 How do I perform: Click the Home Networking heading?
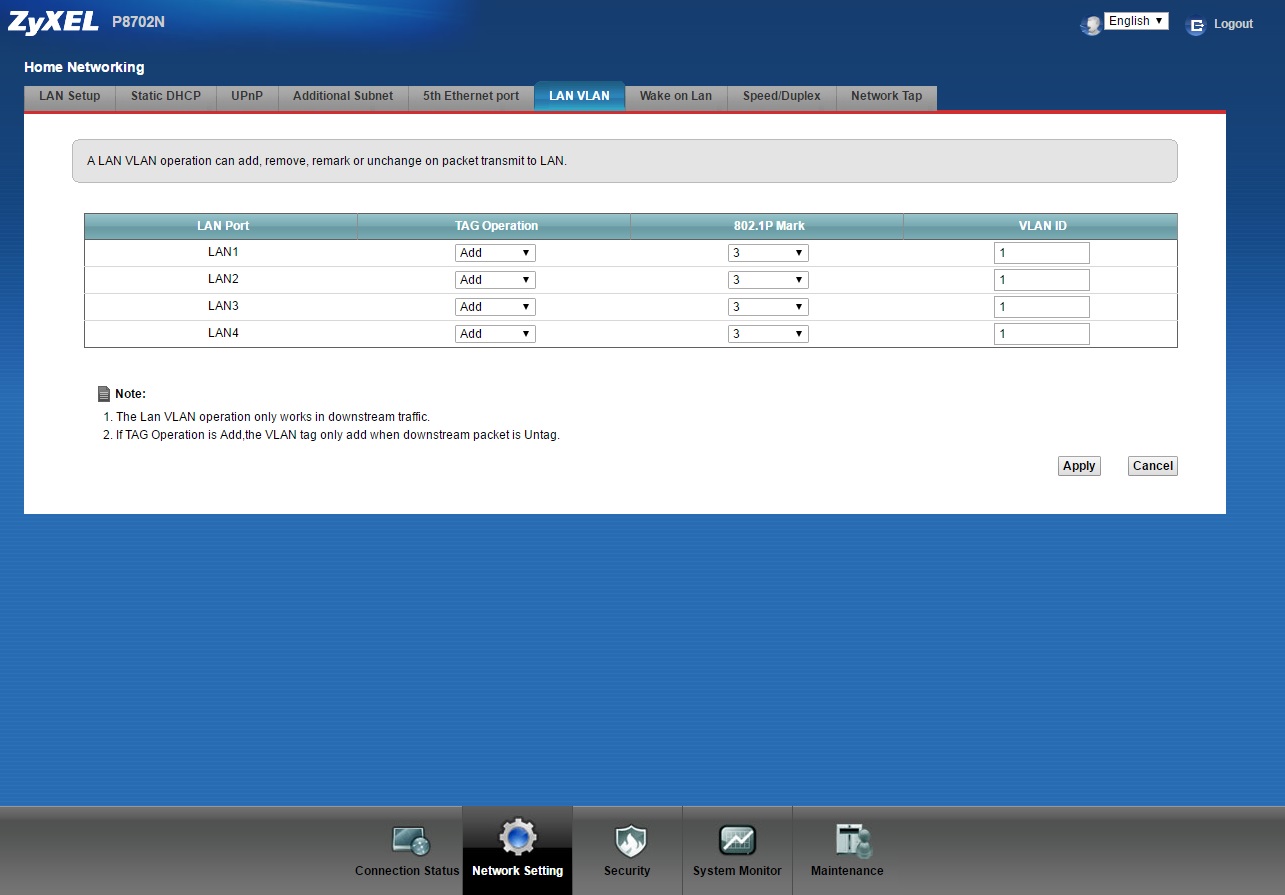[84, 67]
